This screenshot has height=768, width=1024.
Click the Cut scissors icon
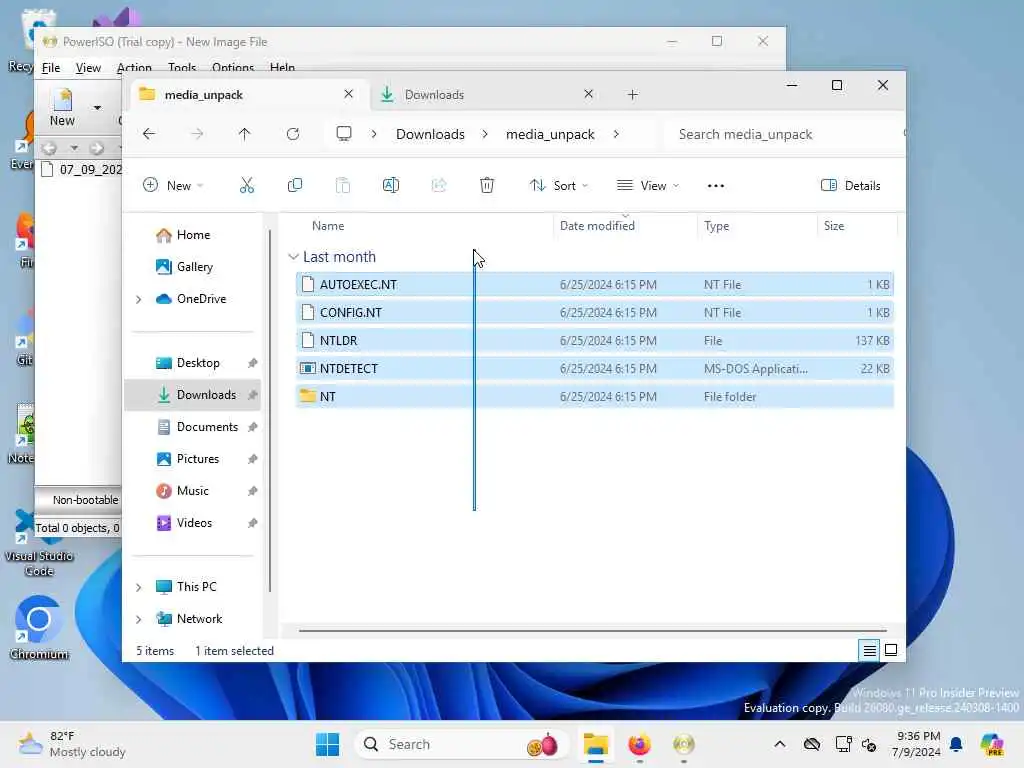[247, 185]
